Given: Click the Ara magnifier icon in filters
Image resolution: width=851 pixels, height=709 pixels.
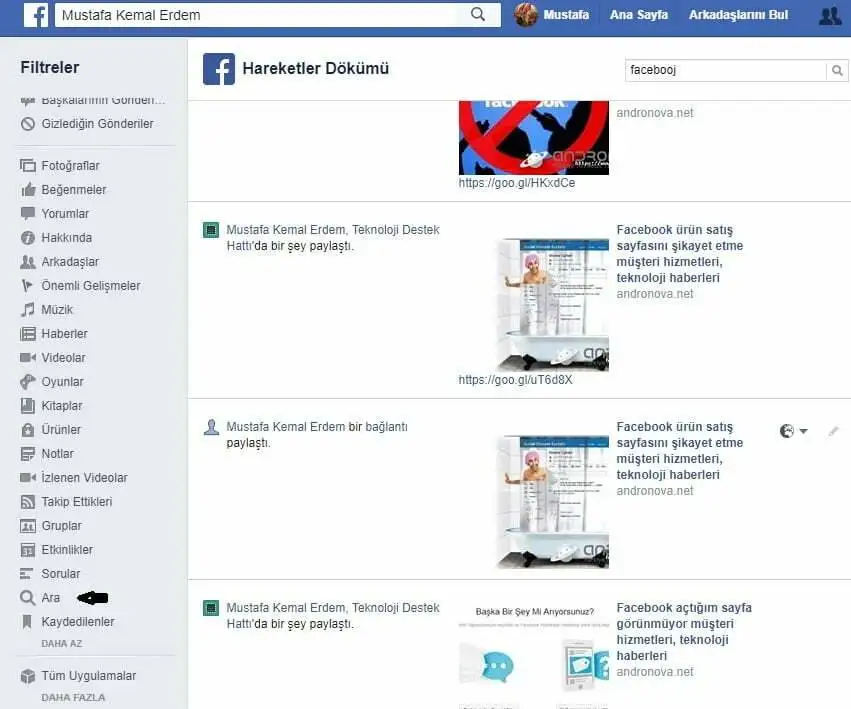Looking at the screenshot, I should [28, 598].
